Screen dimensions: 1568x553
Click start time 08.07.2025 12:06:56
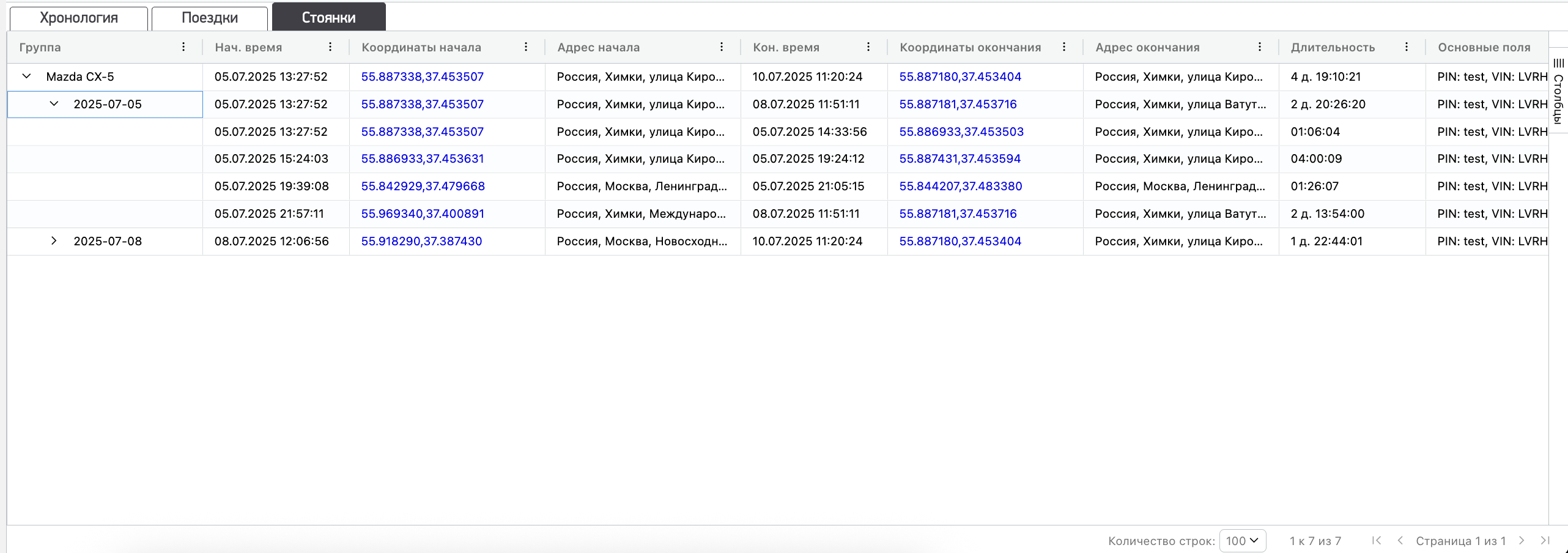click(272, 241)
